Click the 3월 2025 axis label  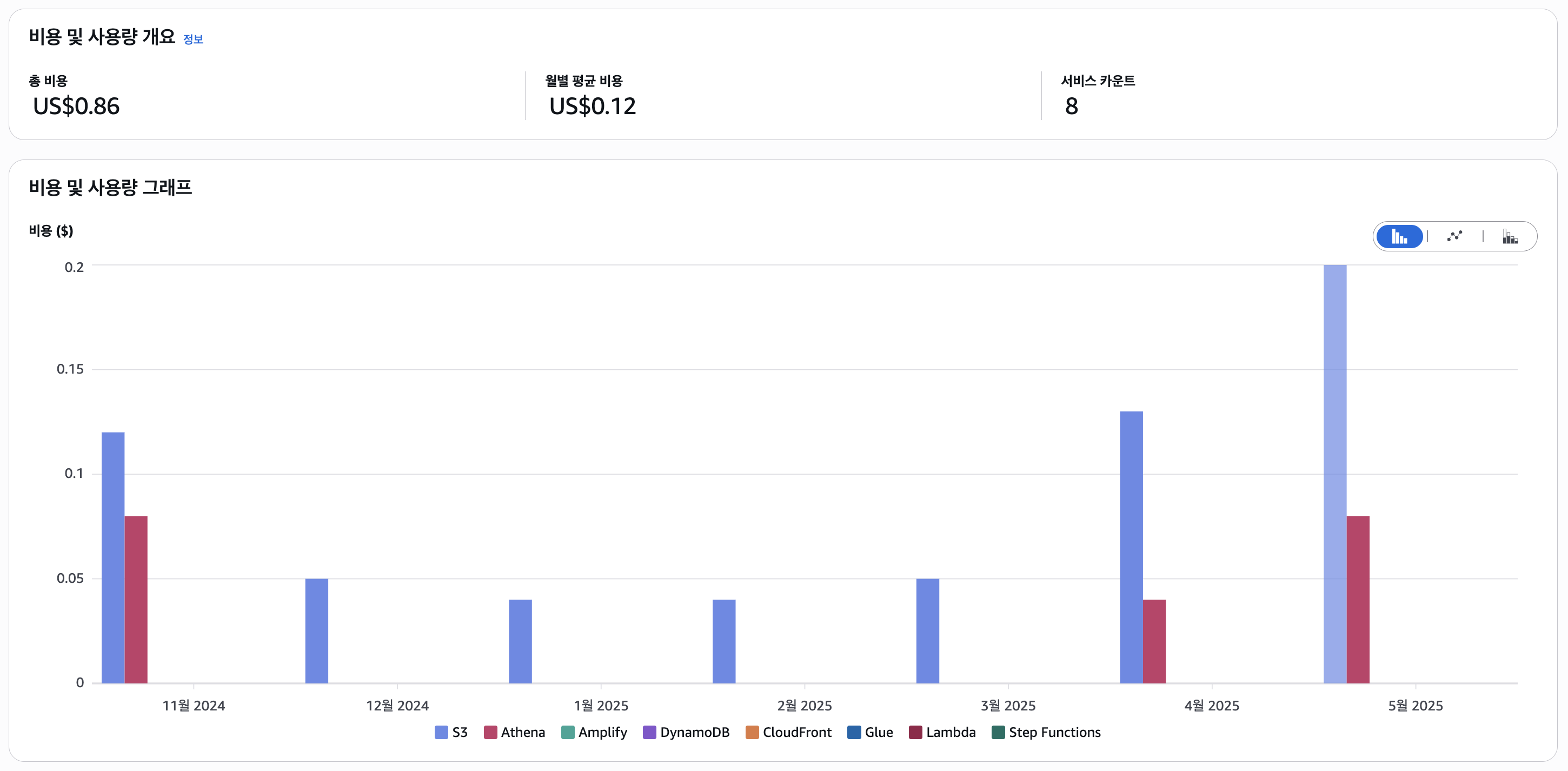1007,705
